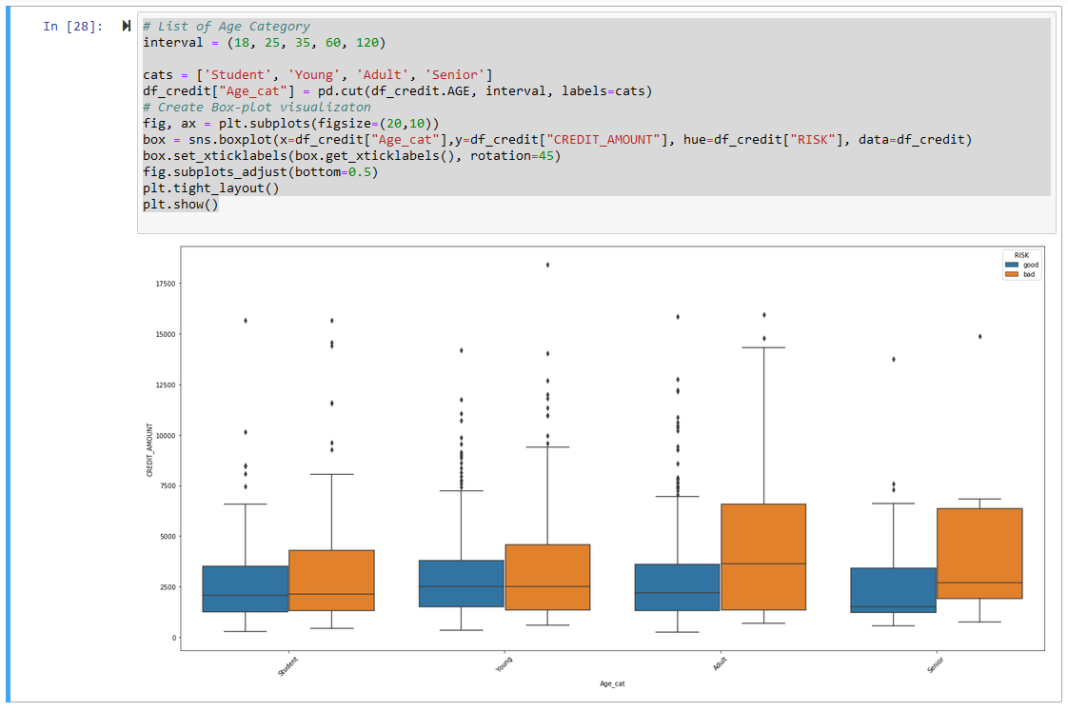Click the blue 'good' color swatch in legend
The width and height of the screenshot is (1068, 712).
coord(1011,264)
